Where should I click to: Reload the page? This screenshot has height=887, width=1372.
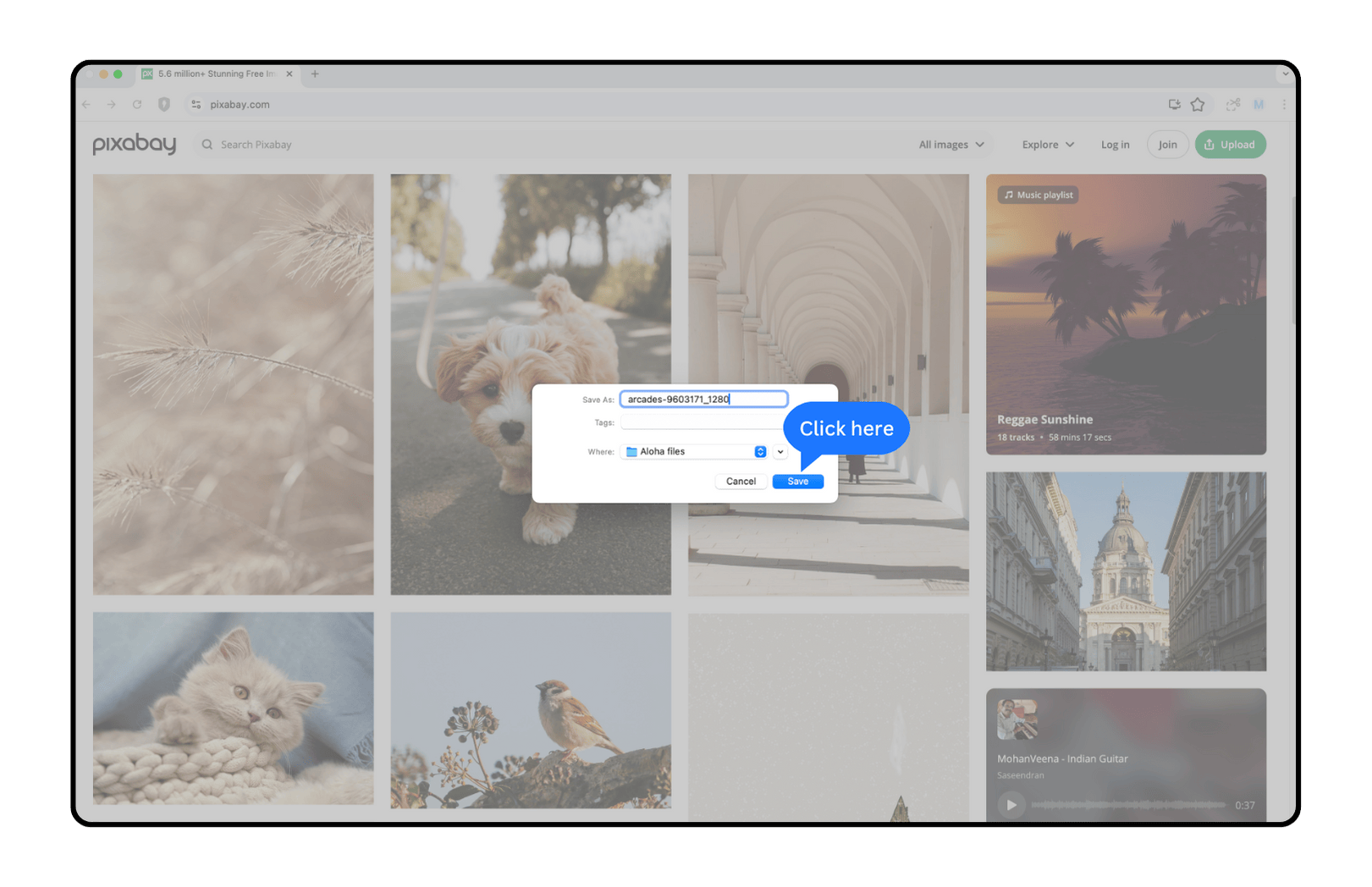[137, 104]
